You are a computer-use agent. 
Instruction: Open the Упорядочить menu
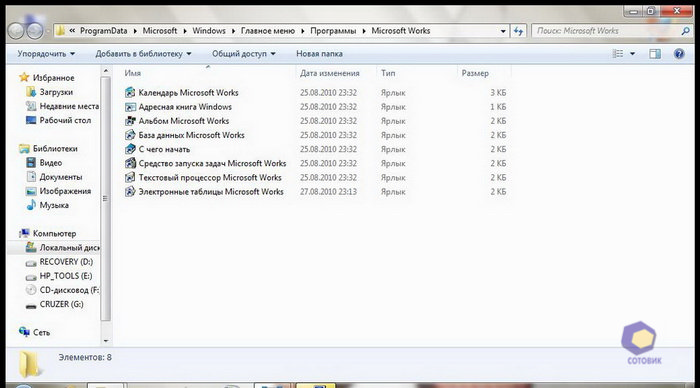(46, 54)
